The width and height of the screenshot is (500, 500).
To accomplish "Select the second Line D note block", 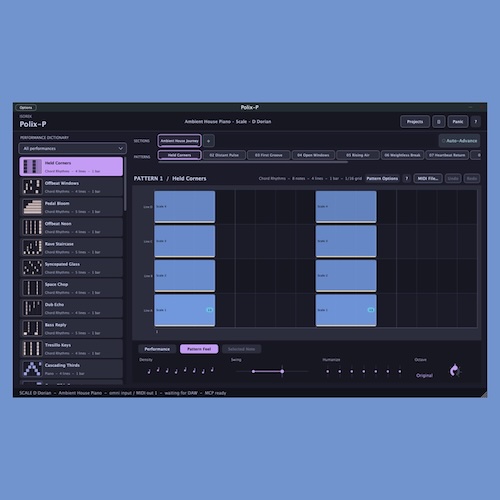I will coord(346,207).
